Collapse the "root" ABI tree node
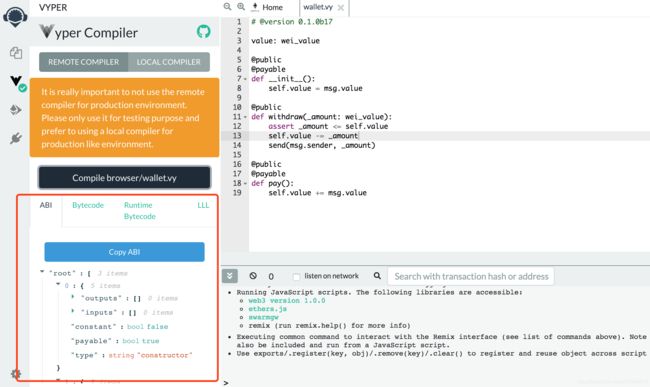The height and width of the screenshot is (387, 650). click(42, 272)
